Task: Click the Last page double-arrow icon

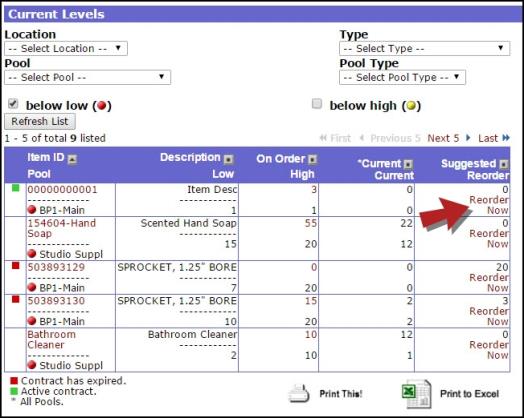Action: 506,138
